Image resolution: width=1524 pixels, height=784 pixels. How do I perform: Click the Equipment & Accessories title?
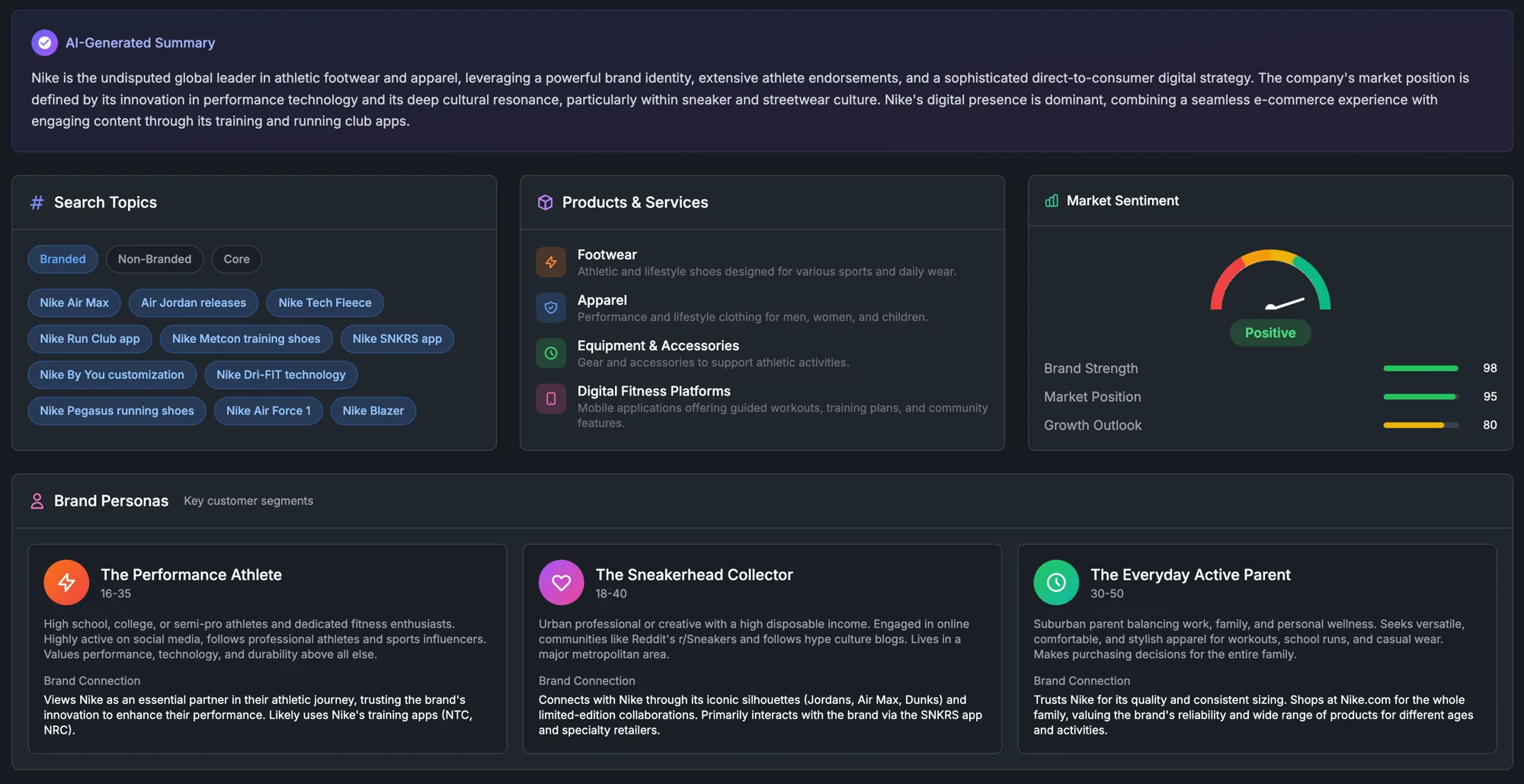(x=658, y=346)
